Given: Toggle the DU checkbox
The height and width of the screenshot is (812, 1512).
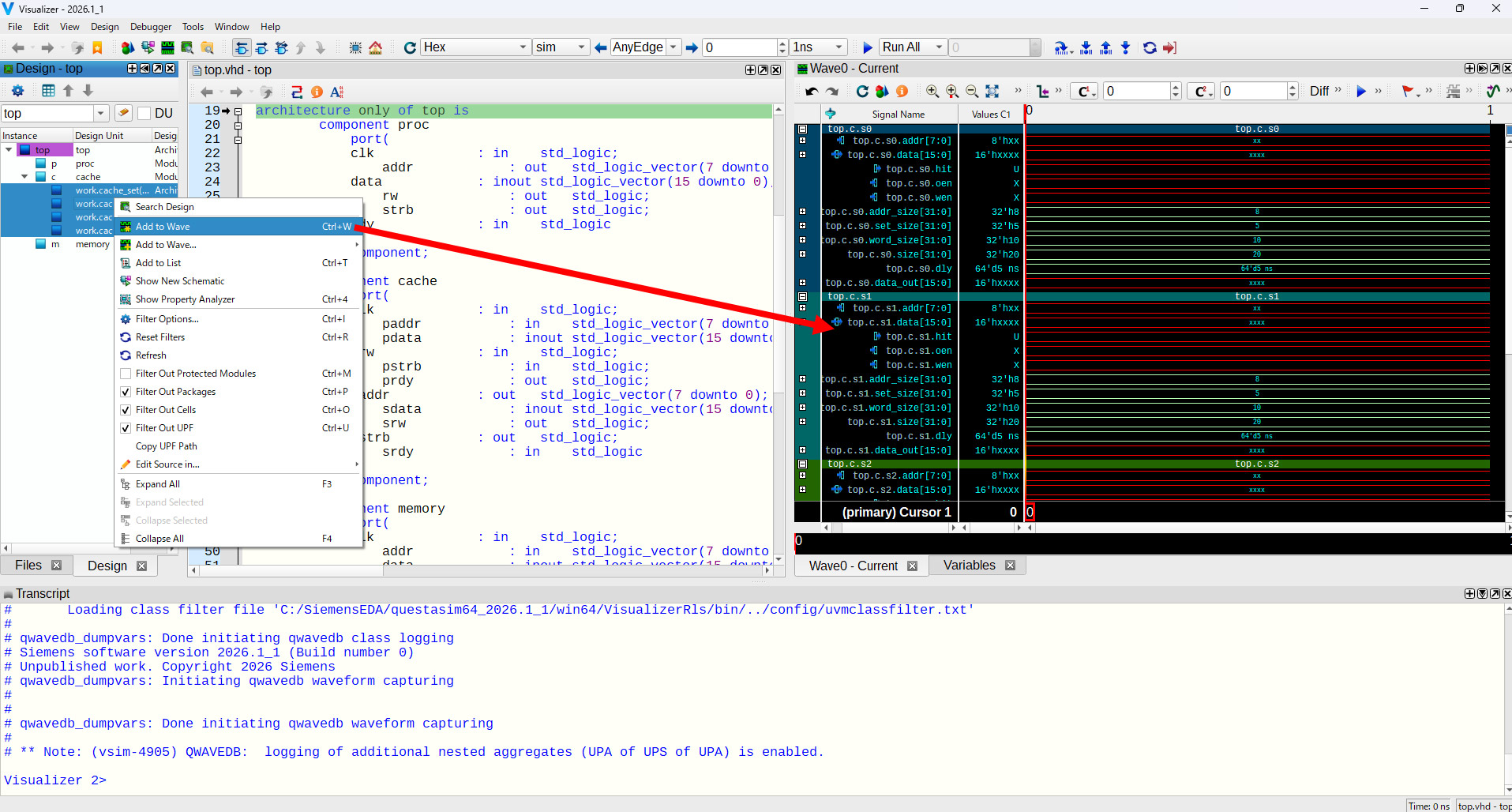Looking at the screenshot, I should point(144,113).
